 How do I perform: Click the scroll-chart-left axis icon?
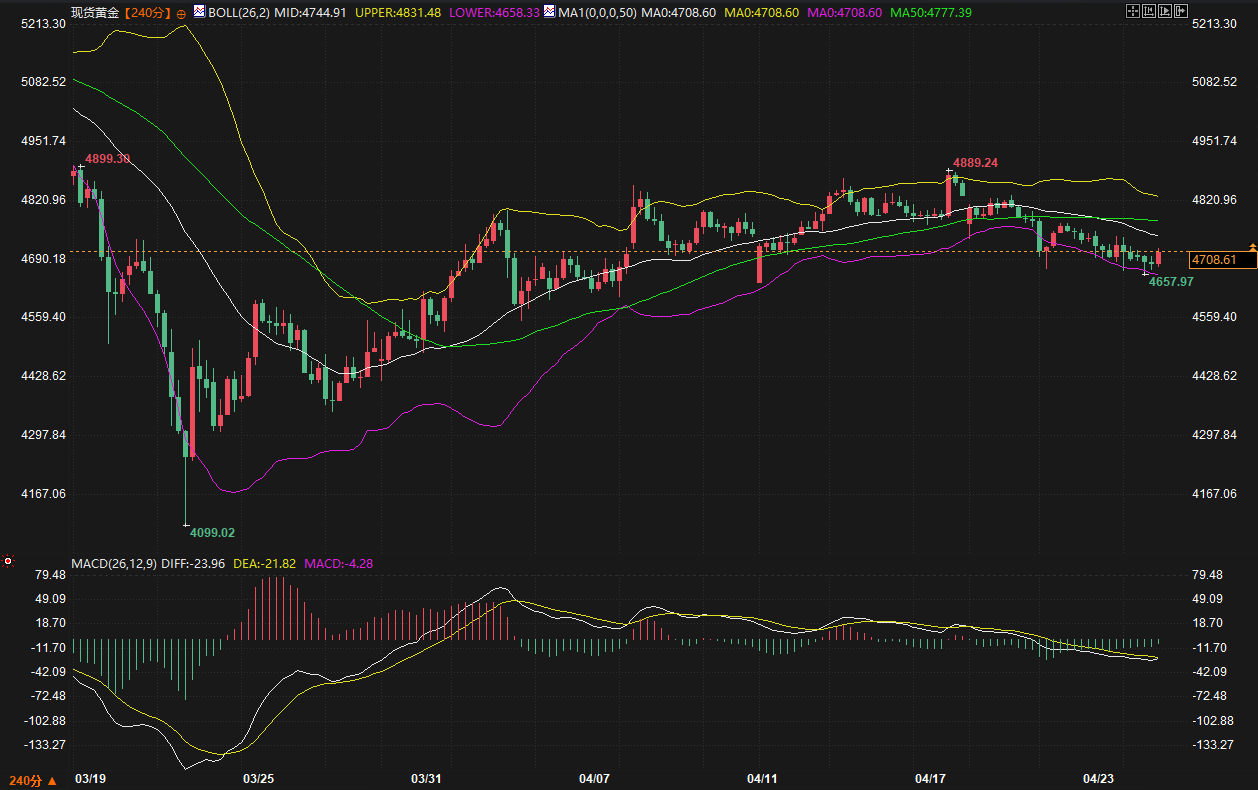coord(1148,11)
